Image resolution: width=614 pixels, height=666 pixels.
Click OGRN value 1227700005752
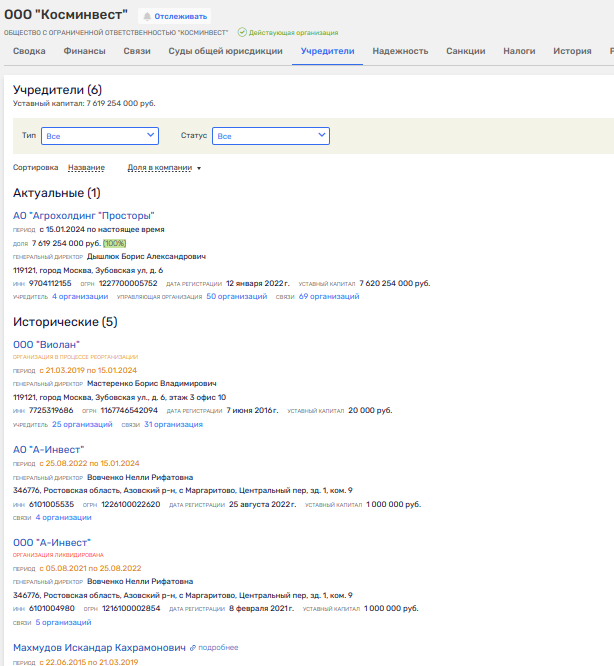coord(128,283)
